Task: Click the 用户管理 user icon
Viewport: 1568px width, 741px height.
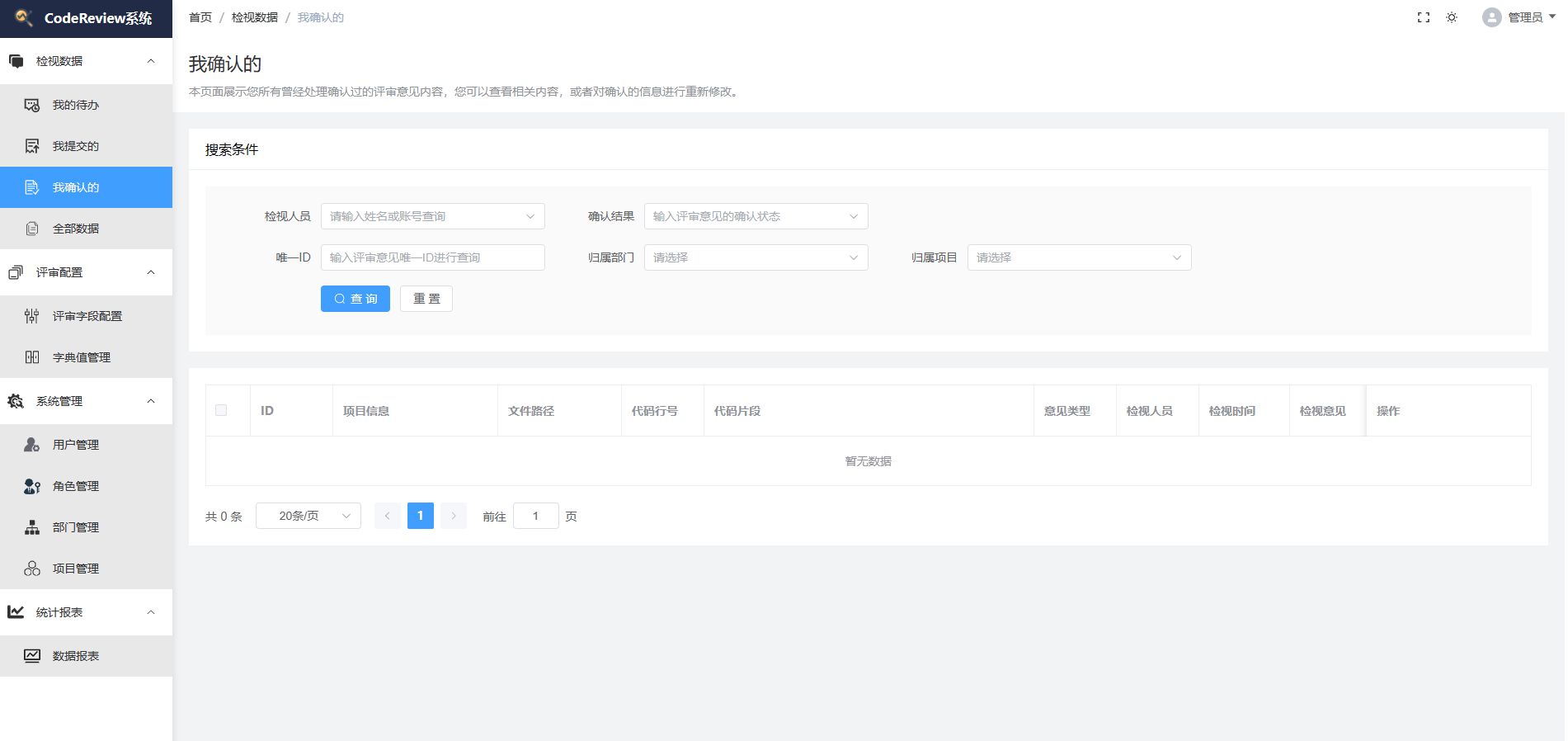Action: [x=32, y=445]
